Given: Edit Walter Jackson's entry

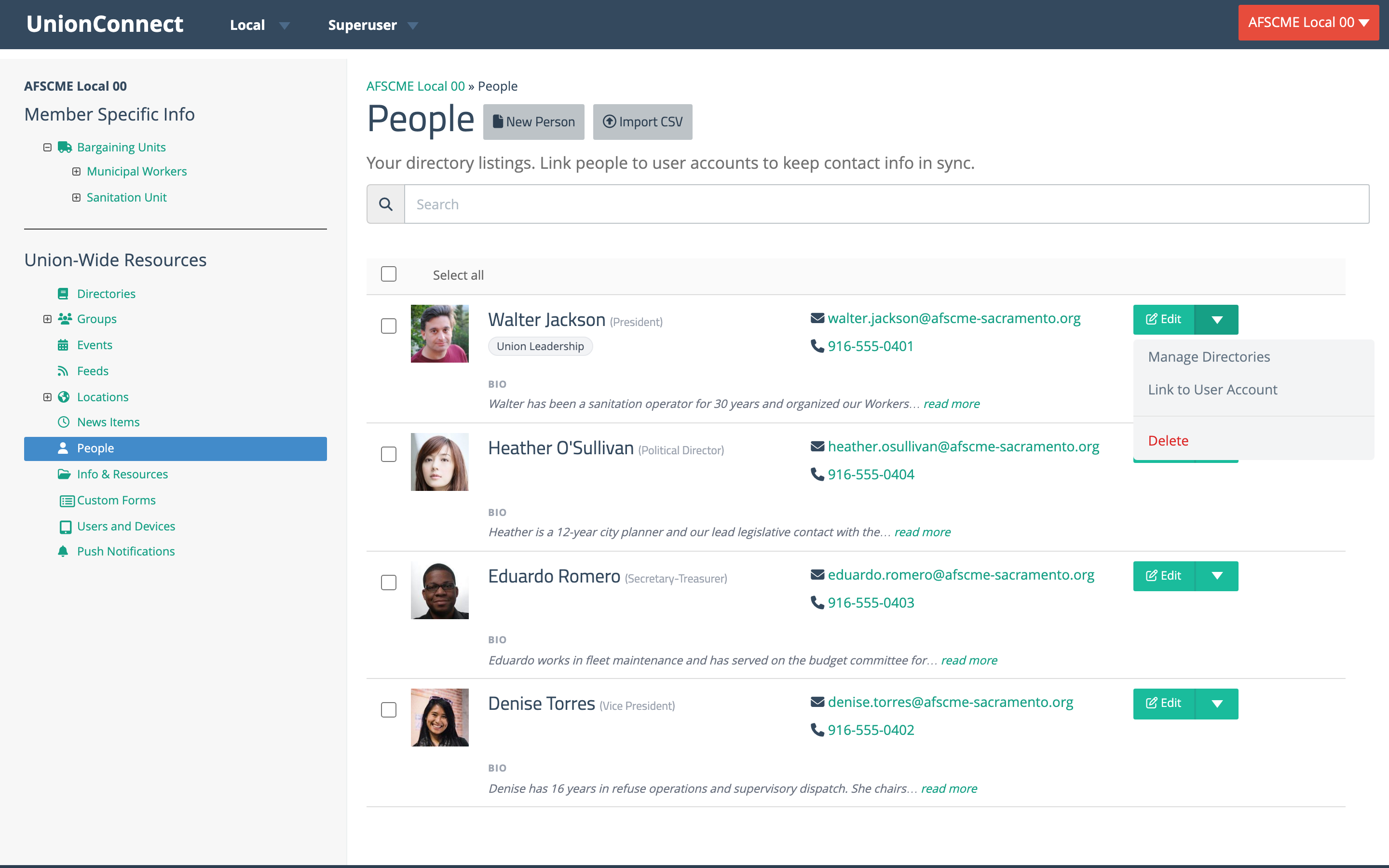Looking at the screenshot, I should (1164, 320).
